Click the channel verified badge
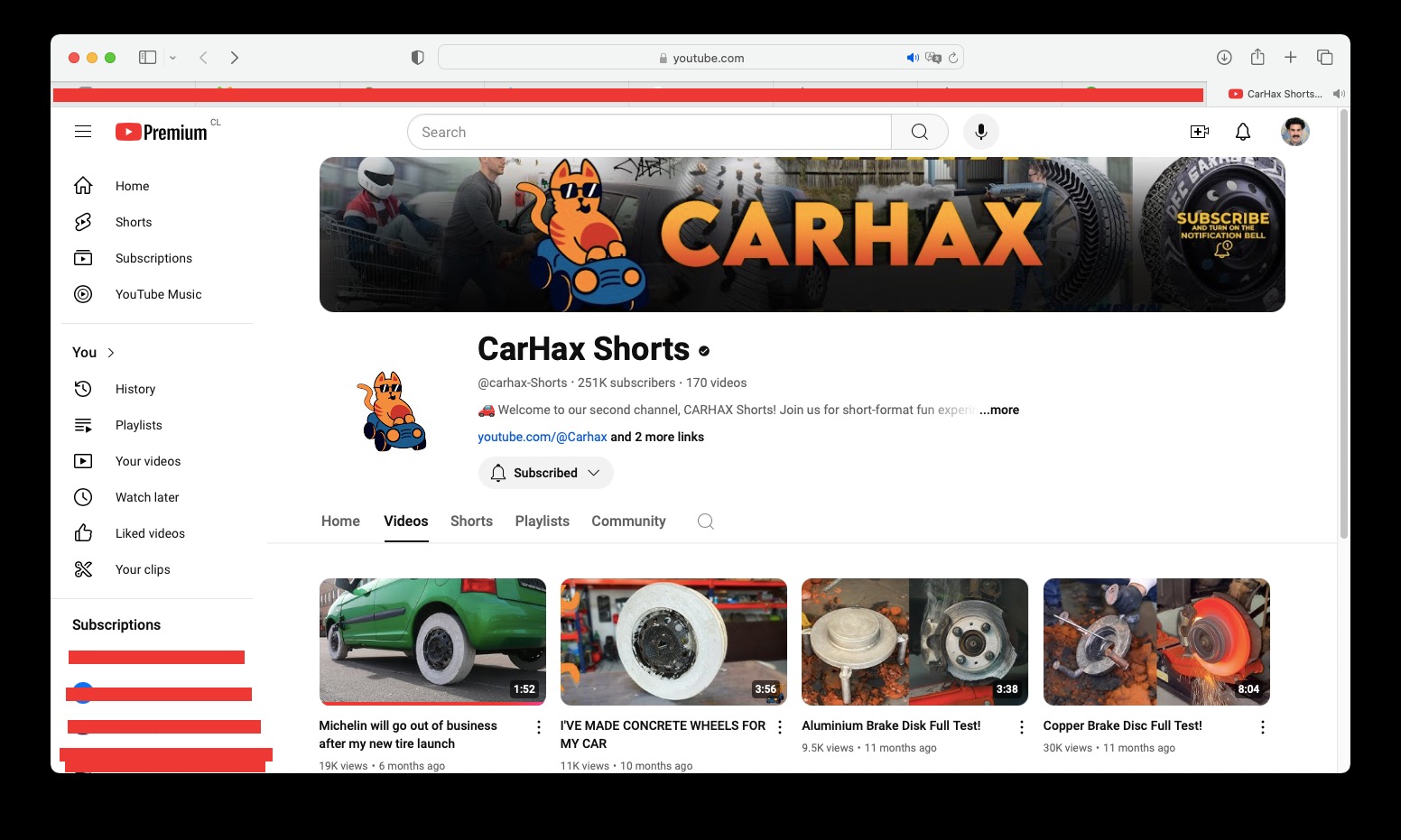 [704, 351]
